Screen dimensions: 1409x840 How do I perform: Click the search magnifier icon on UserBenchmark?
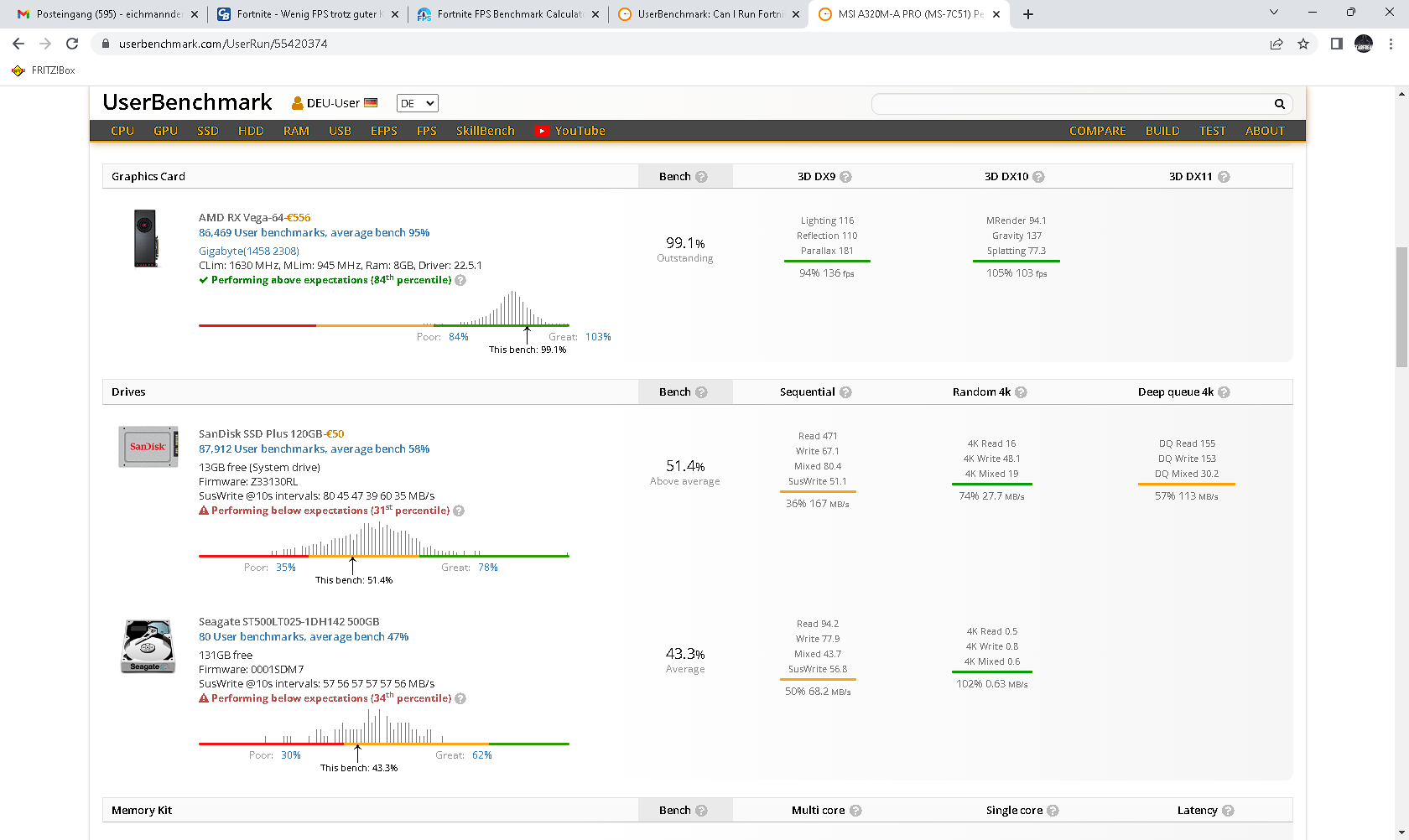tap(1280, 104)
